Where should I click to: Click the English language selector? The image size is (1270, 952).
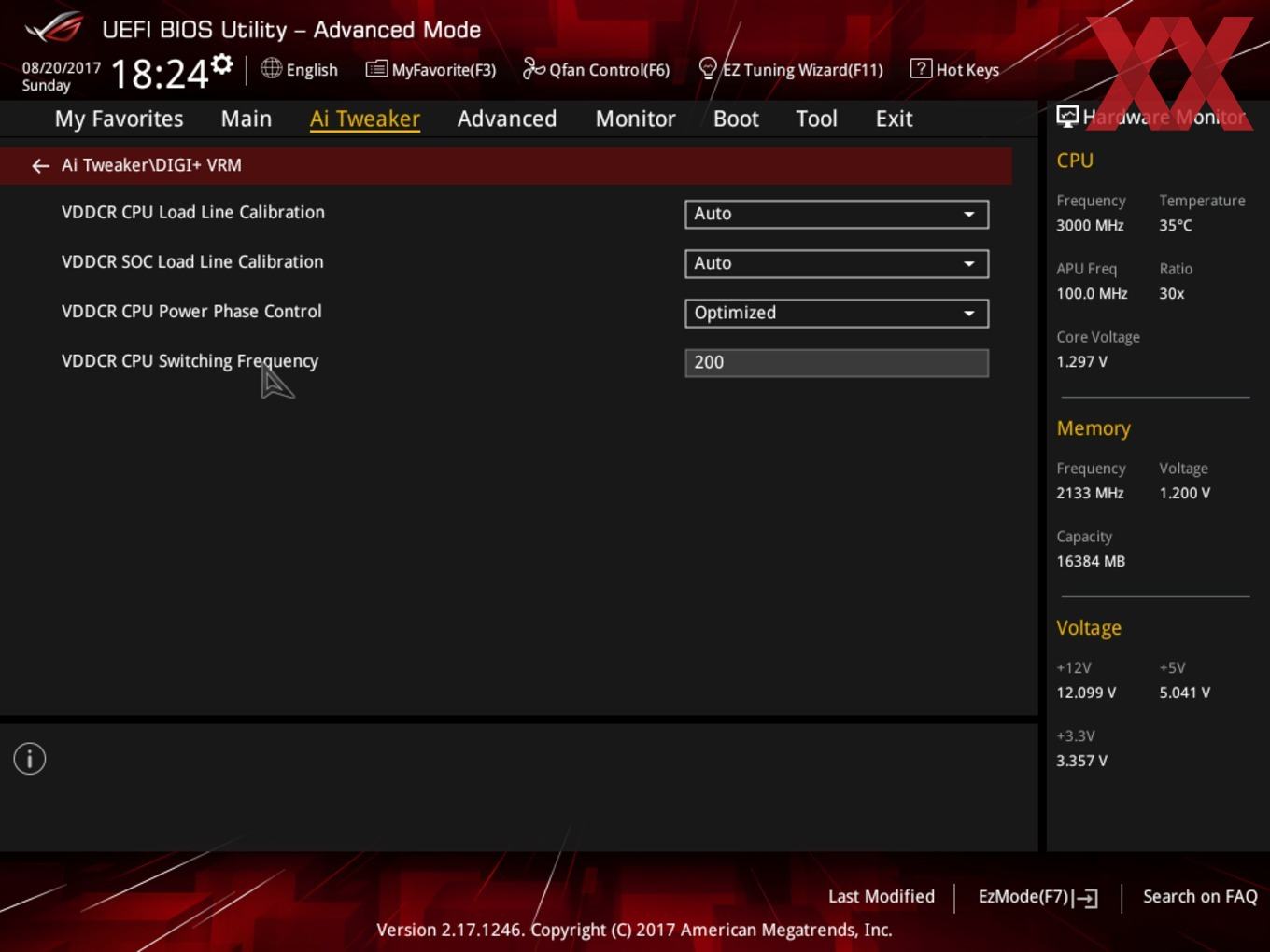pyautogui.click(x=312, y=70)
